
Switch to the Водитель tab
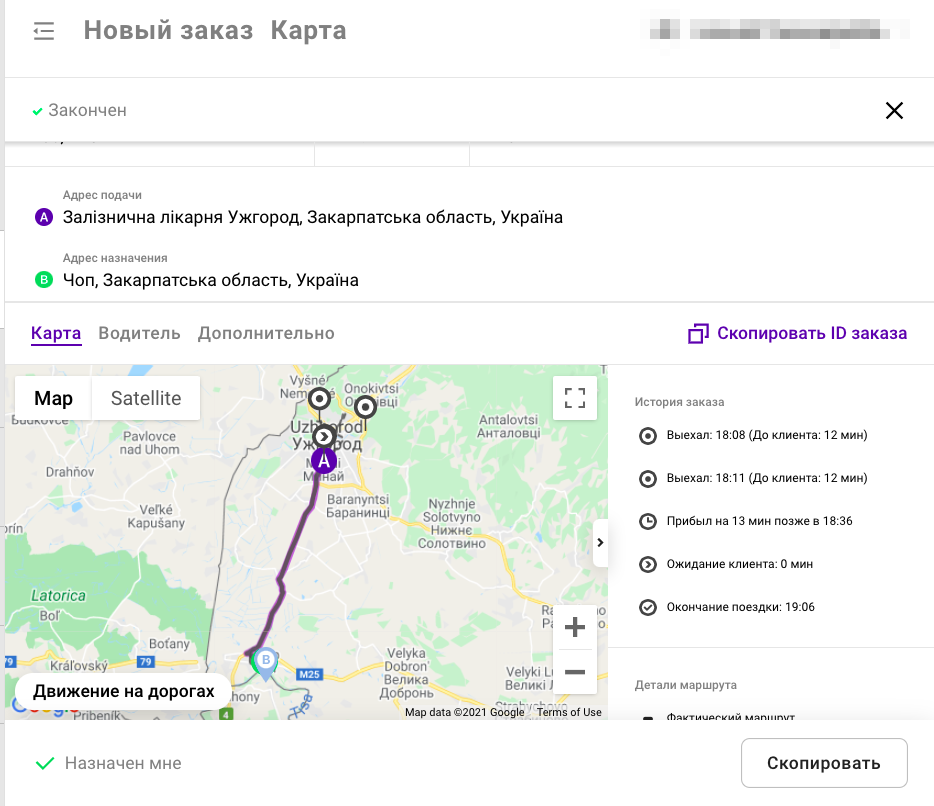click(139, 333)
